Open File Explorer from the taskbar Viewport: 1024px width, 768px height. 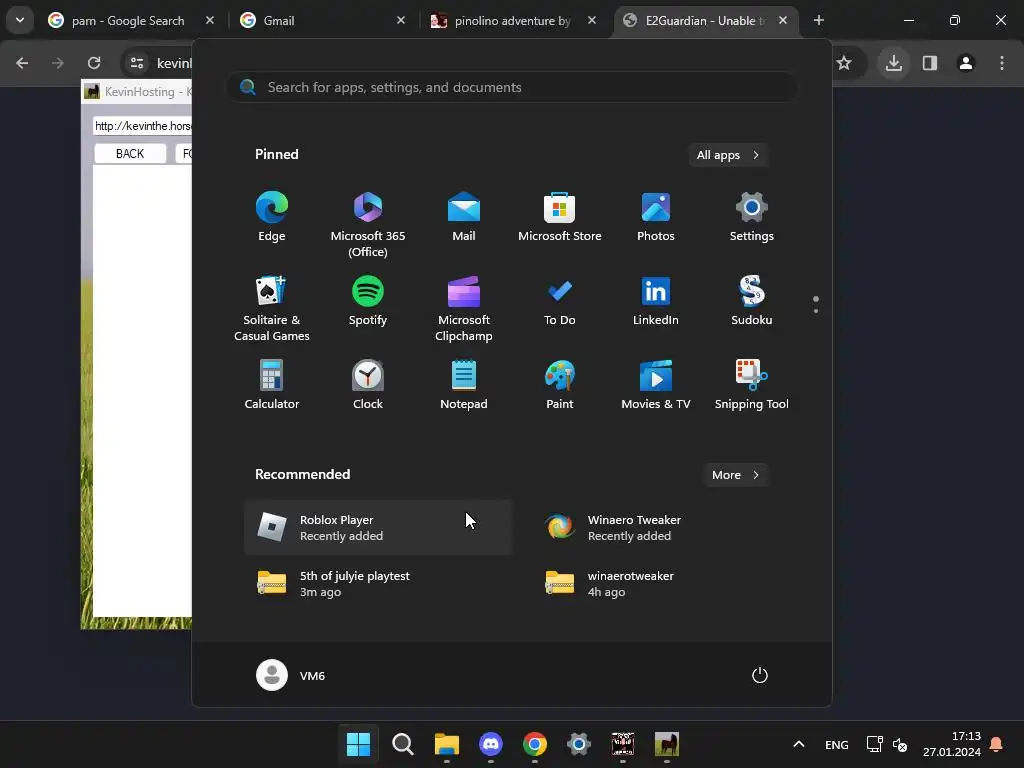pos(447,744)
